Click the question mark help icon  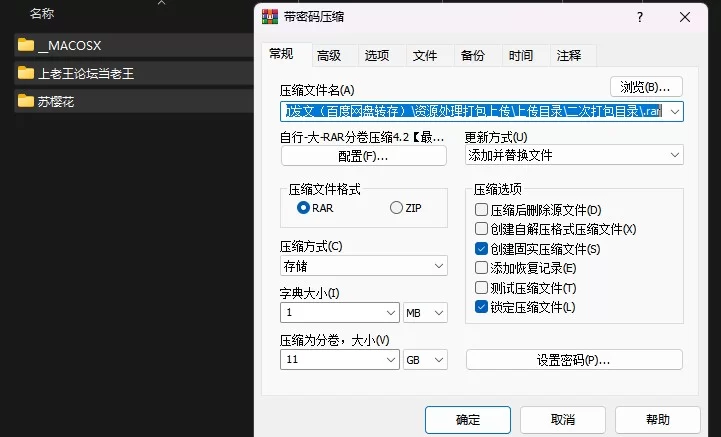(640, 17)
